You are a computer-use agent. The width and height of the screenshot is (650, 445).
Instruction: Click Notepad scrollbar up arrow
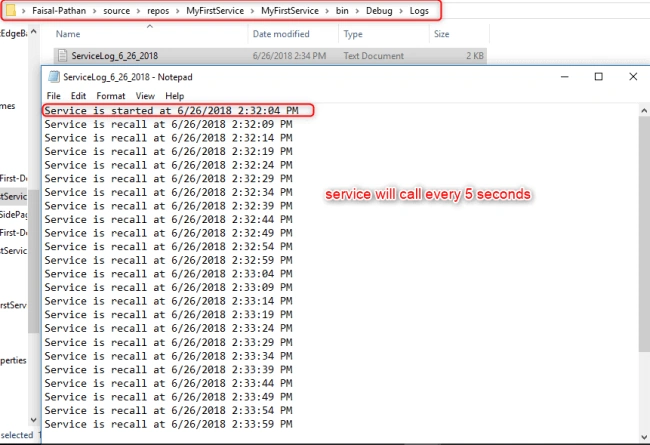(644, 110)
